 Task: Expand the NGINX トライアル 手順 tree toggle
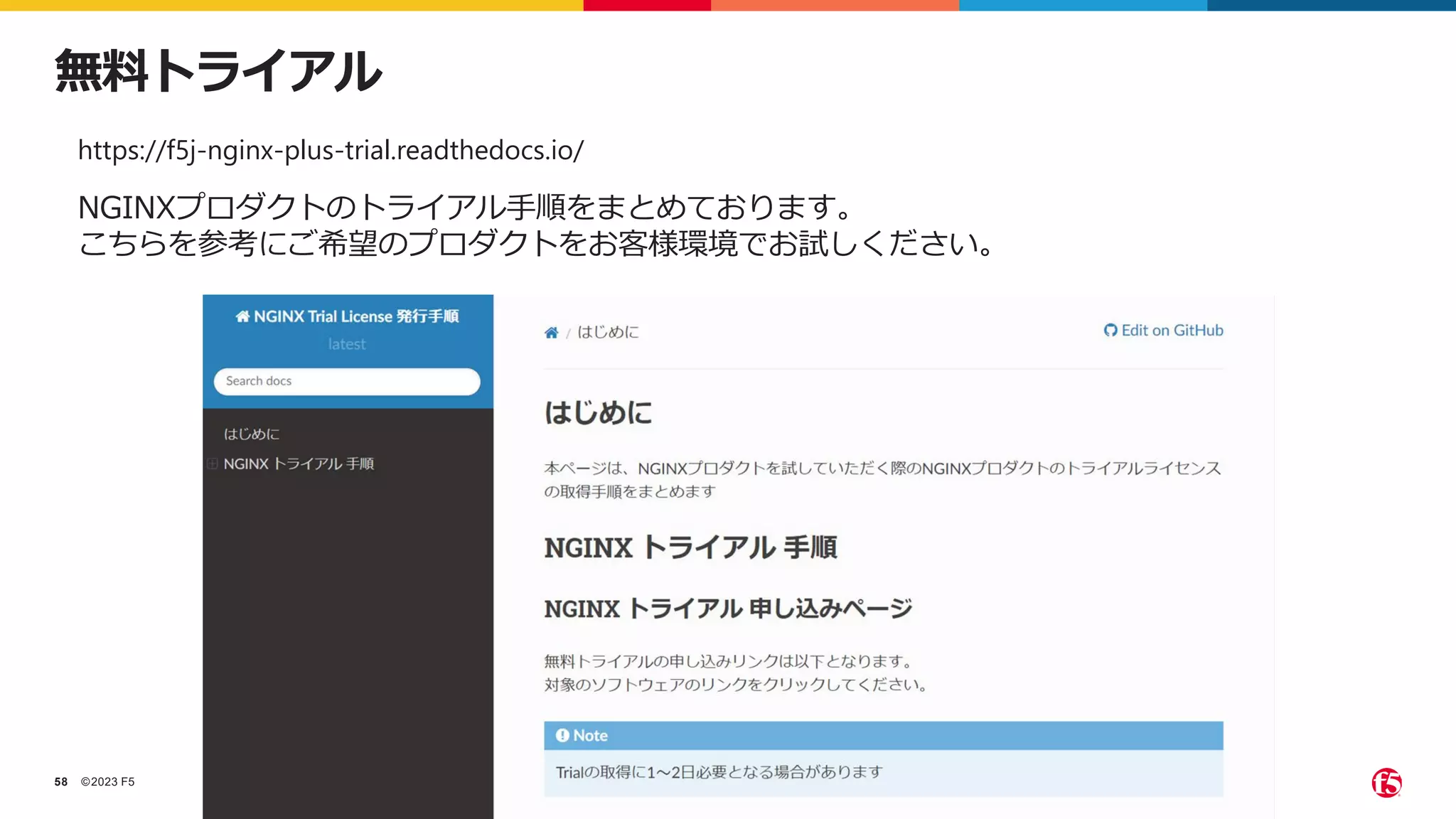[213, 464]
